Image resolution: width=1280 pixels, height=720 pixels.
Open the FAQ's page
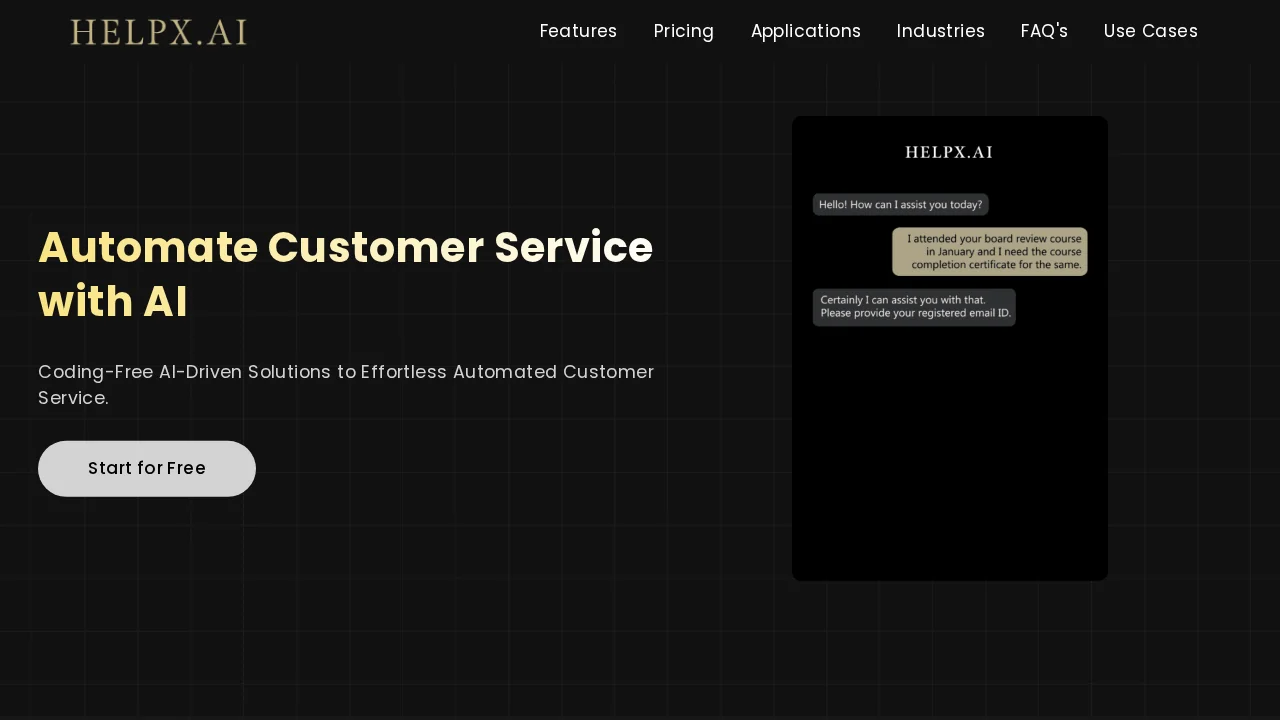point(1044,31)
